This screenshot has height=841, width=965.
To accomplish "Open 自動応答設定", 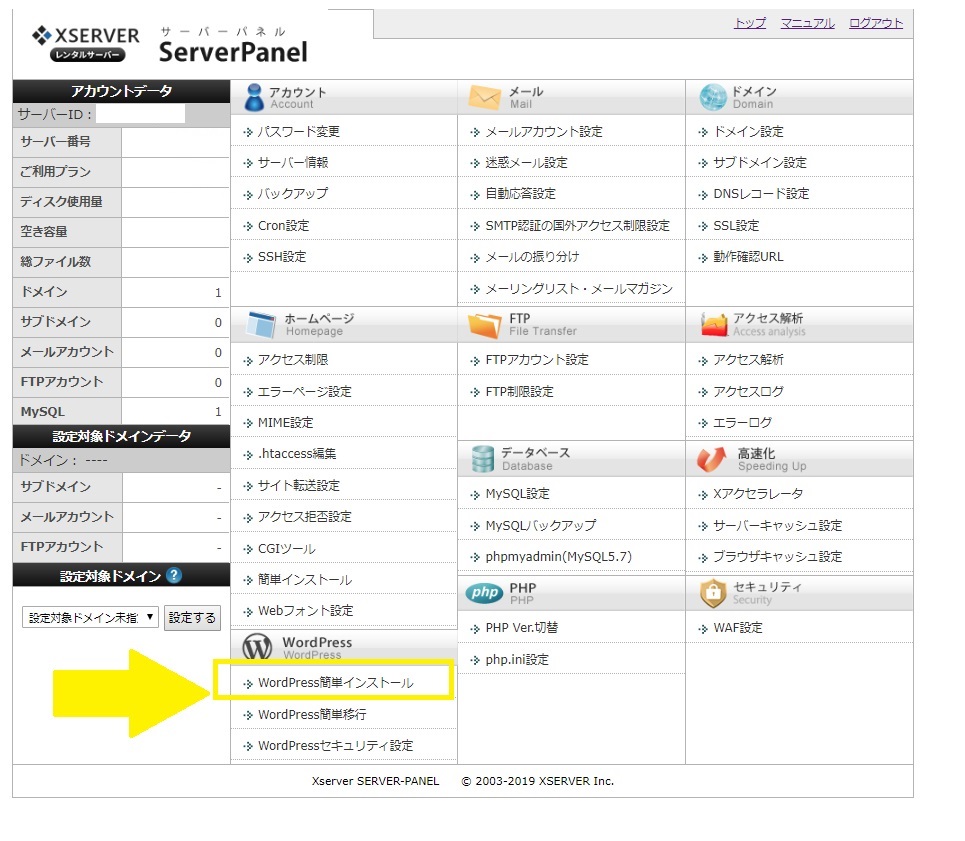I will pyautogui.click(x=521, y=194).
